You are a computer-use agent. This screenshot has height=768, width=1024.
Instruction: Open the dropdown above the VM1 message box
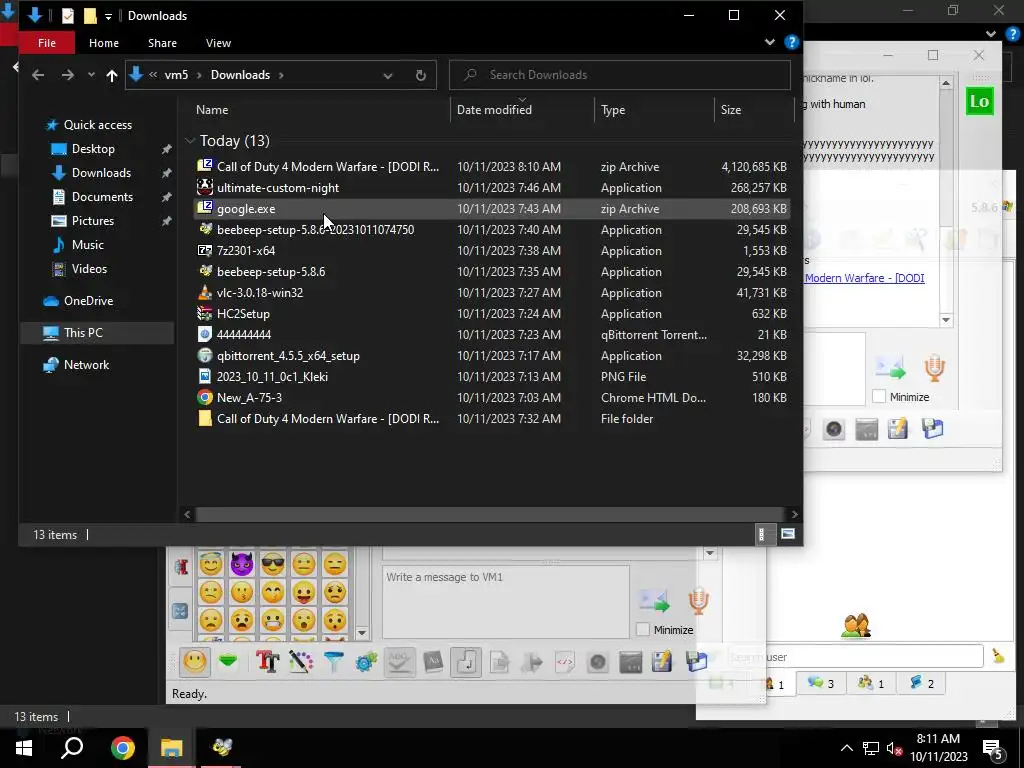point(710,553)
